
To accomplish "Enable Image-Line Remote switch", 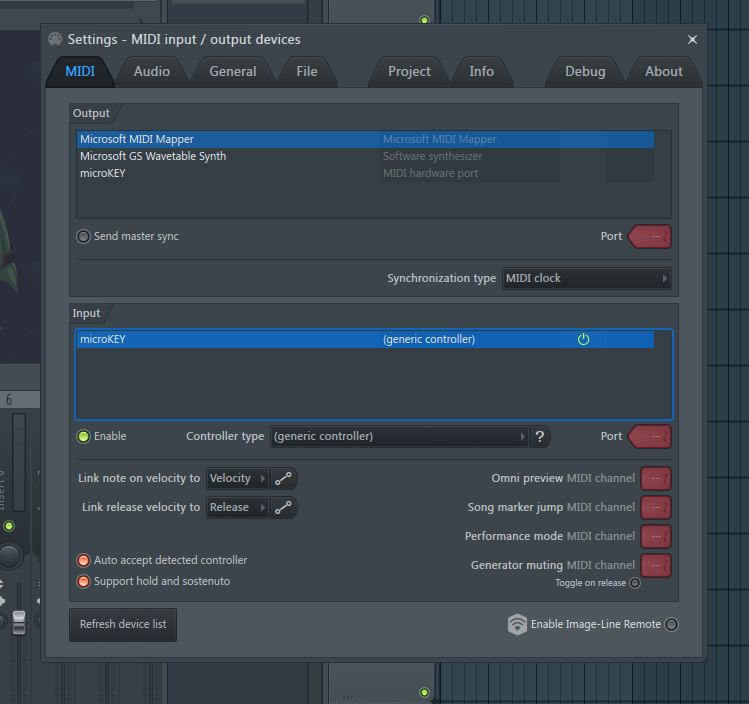I will [671, 624].
